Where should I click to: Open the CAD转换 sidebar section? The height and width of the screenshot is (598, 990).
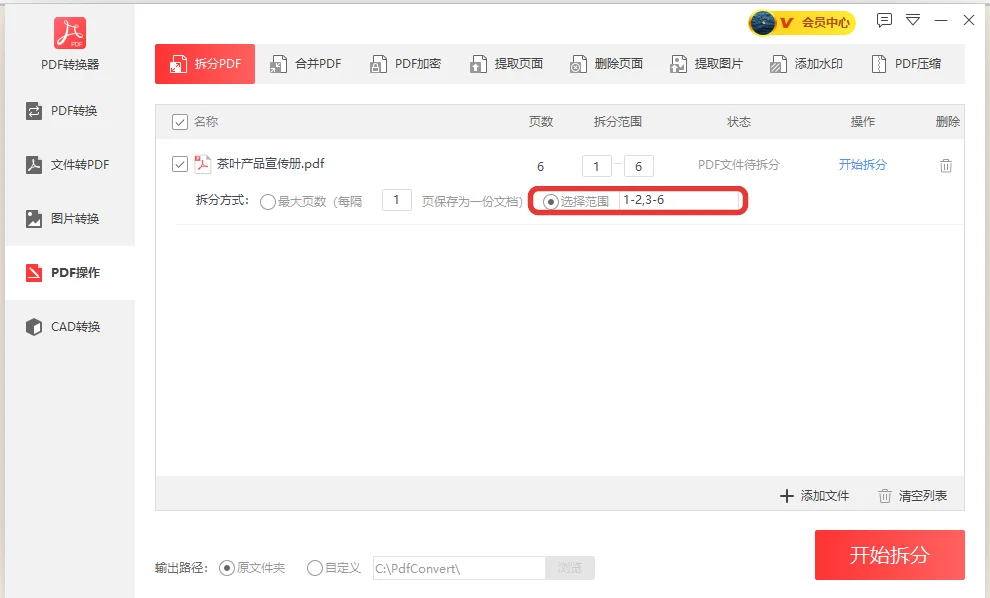point(70,326)
